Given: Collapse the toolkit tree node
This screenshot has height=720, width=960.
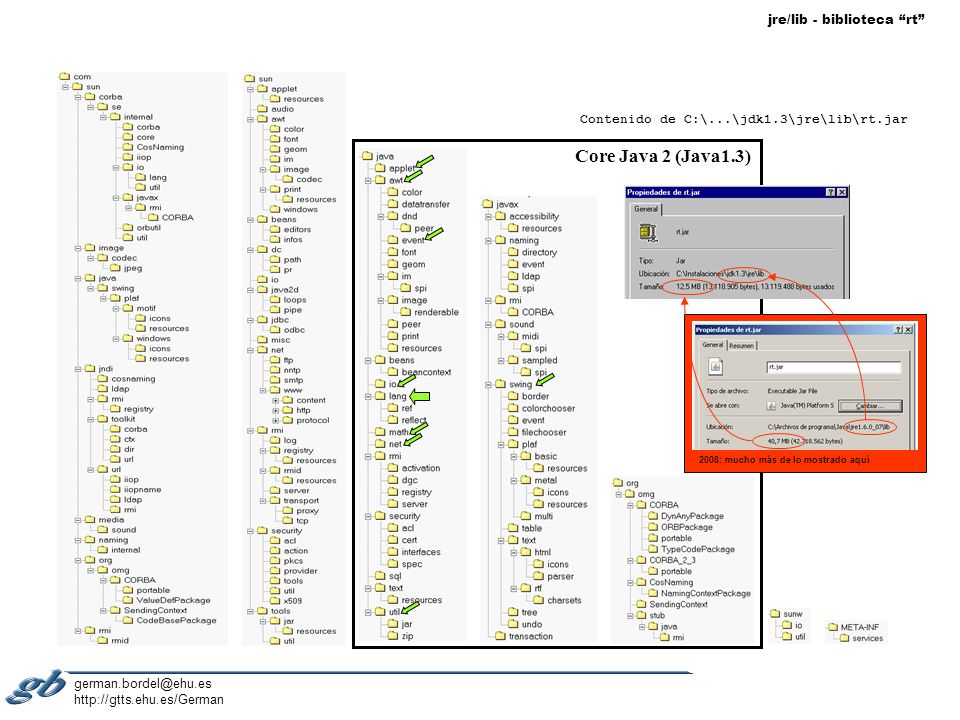Looking at the screenshot, I should click(x=91, y=419).
